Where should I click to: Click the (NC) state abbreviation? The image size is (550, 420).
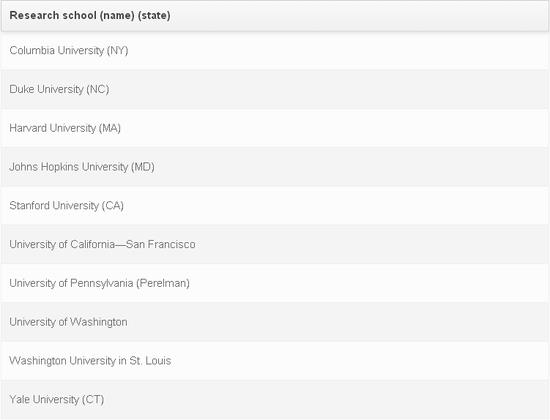pos(98,89)
